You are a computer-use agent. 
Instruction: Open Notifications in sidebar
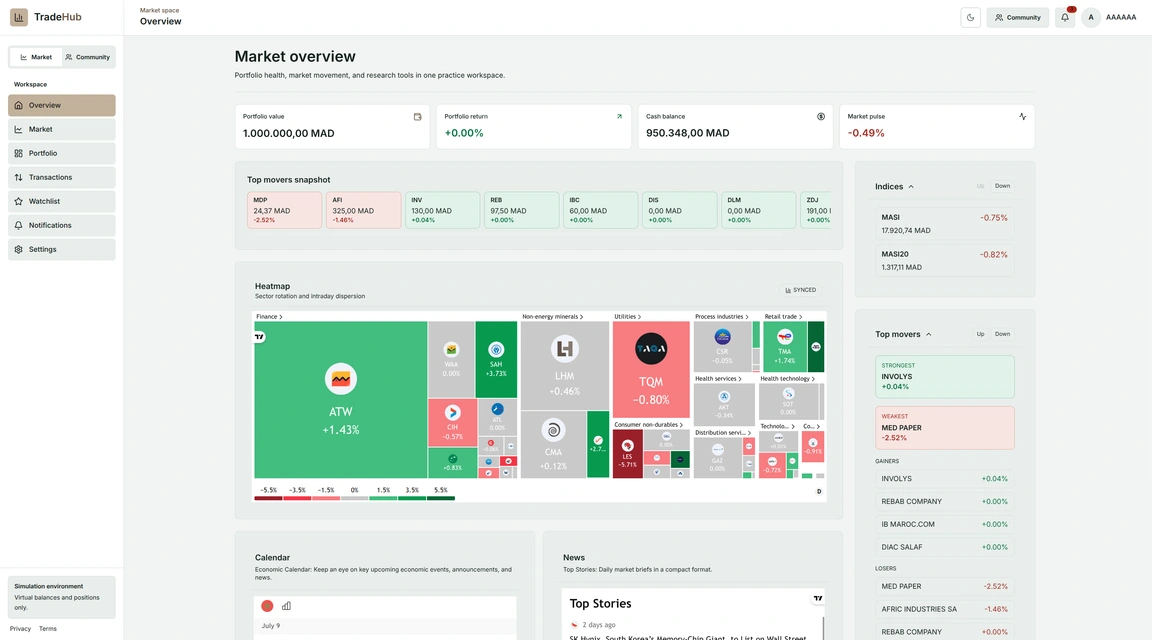pos(62,226)
